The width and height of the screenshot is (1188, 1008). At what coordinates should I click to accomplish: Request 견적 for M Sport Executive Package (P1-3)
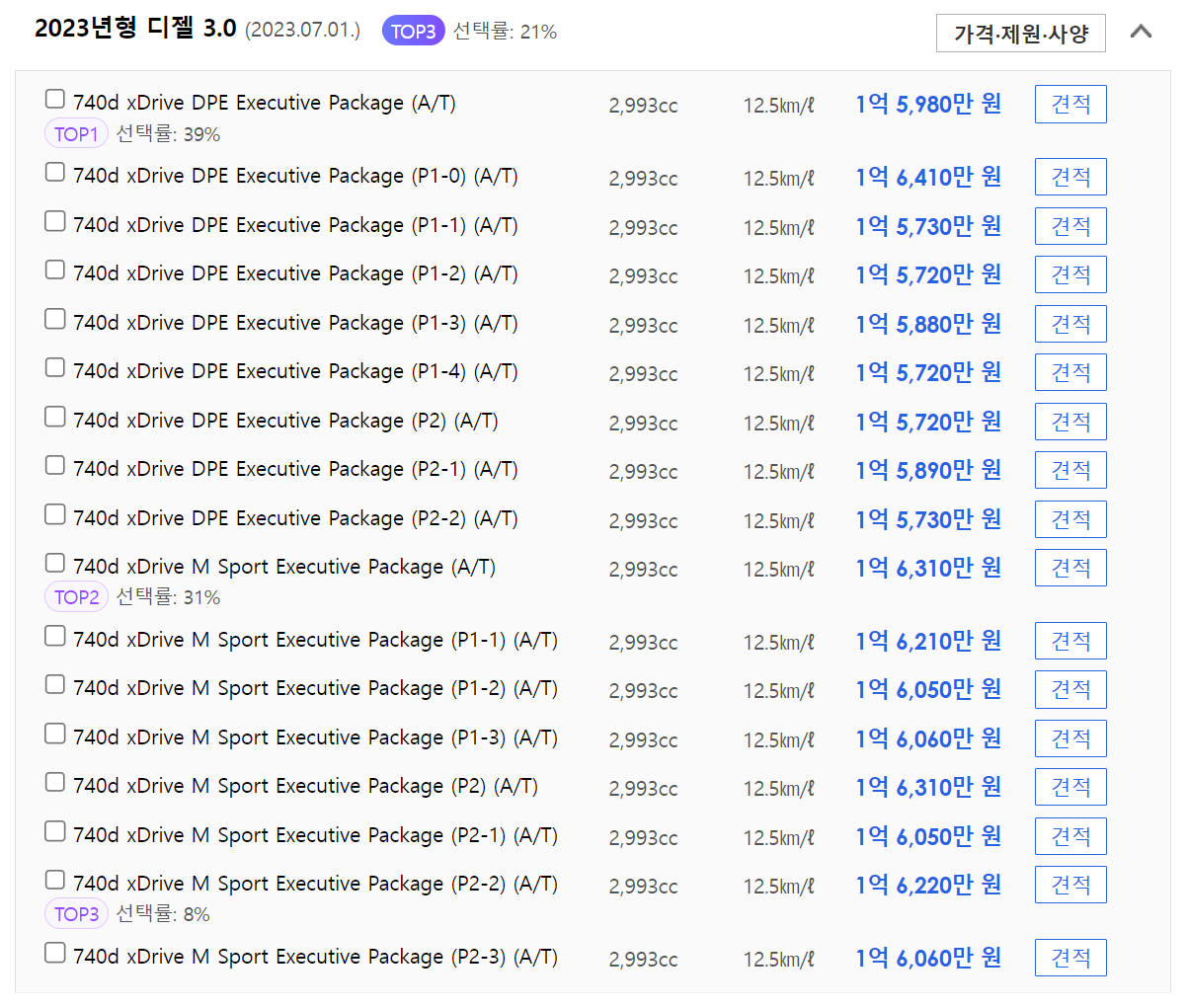tap(1070, 738)
